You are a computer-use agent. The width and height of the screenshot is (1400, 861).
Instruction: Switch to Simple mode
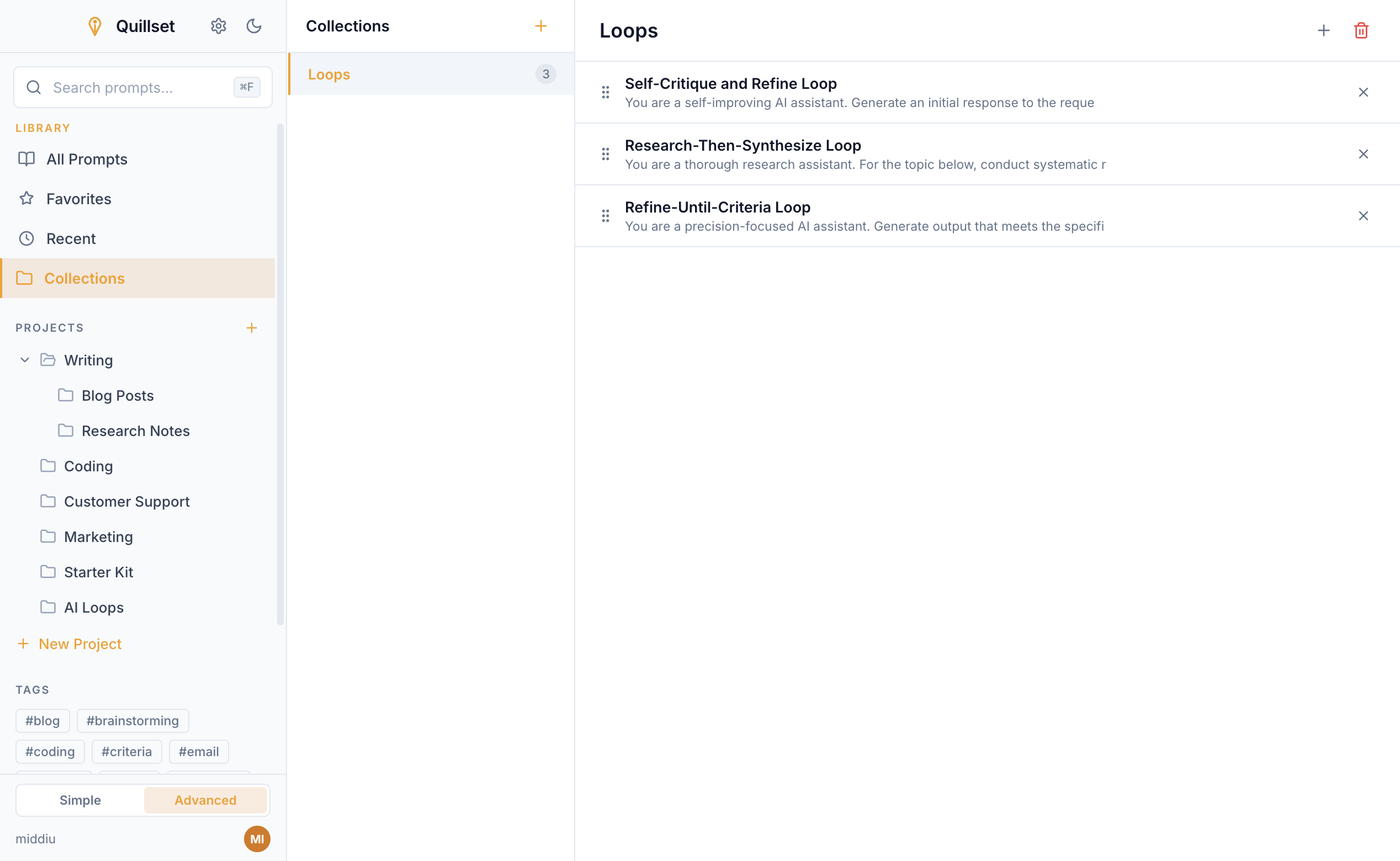(80, 800)
